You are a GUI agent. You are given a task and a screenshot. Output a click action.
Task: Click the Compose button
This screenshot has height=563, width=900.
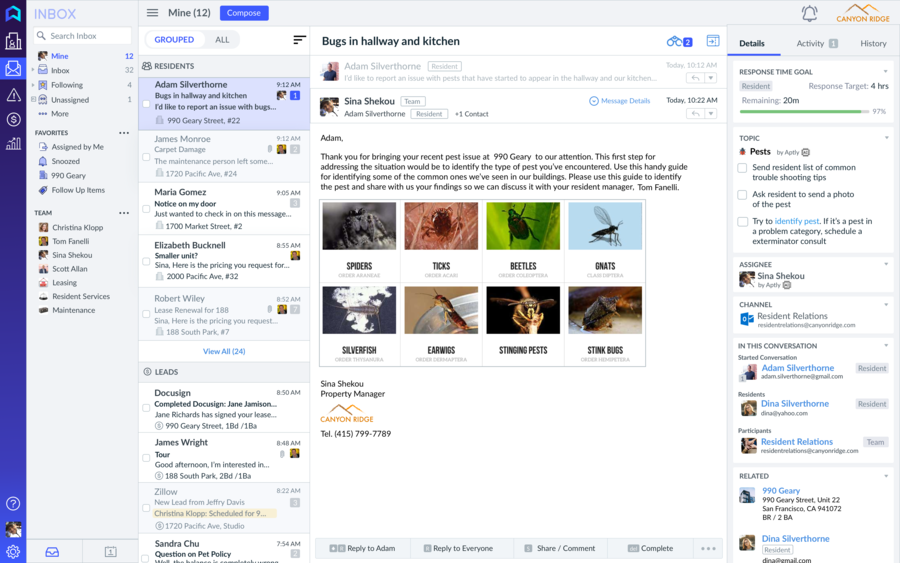[244, 13]
